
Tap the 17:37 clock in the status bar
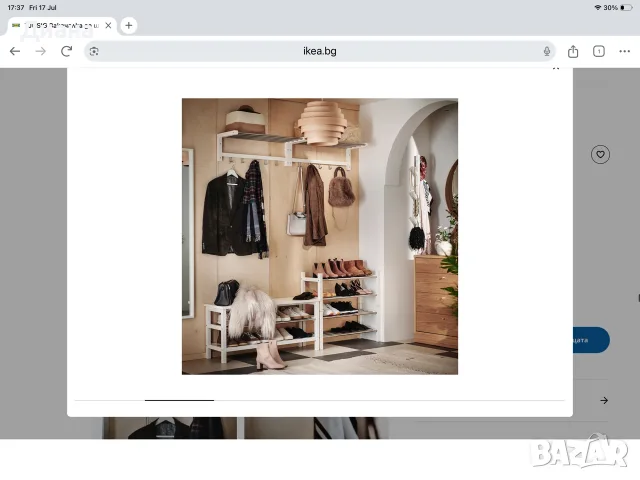pyautogui.click(x=16, y=7)
